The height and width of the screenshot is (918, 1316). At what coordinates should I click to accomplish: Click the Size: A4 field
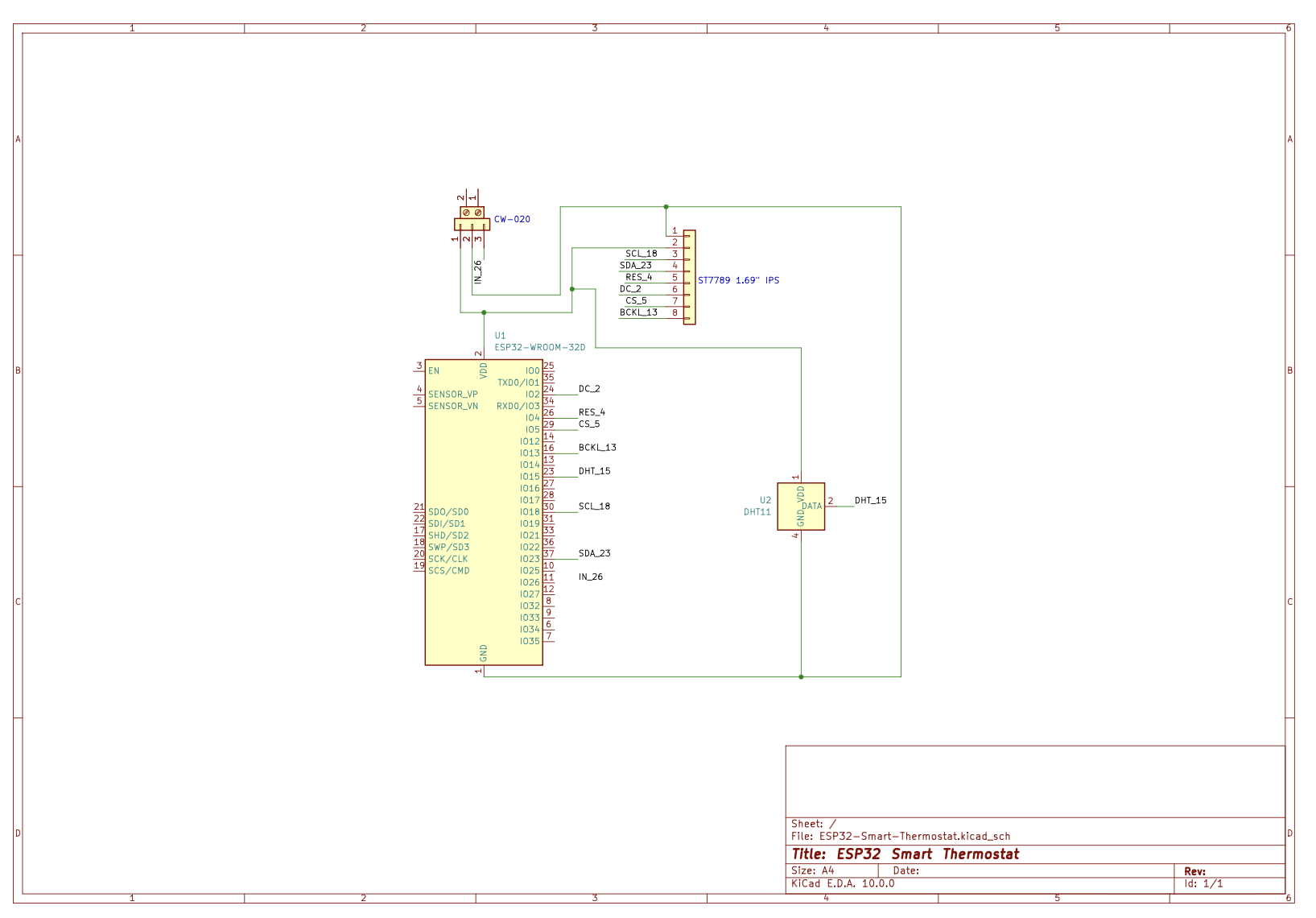(x=813, y=870)
